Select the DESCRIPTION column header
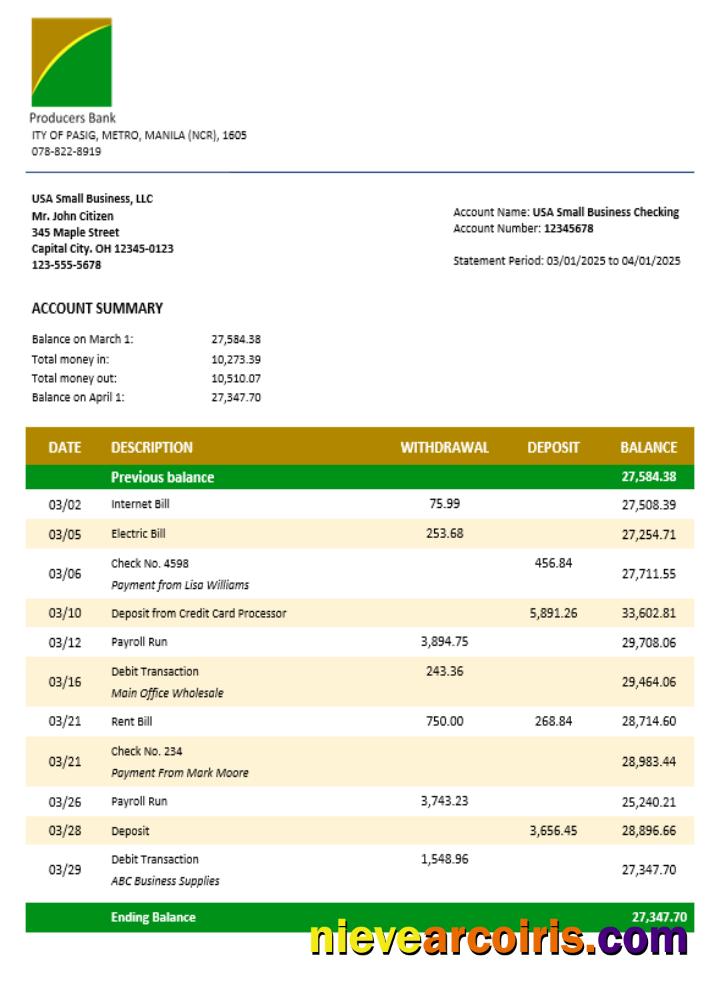The width and height of the screenshot is (720, 1000). (x=152, y=448)
